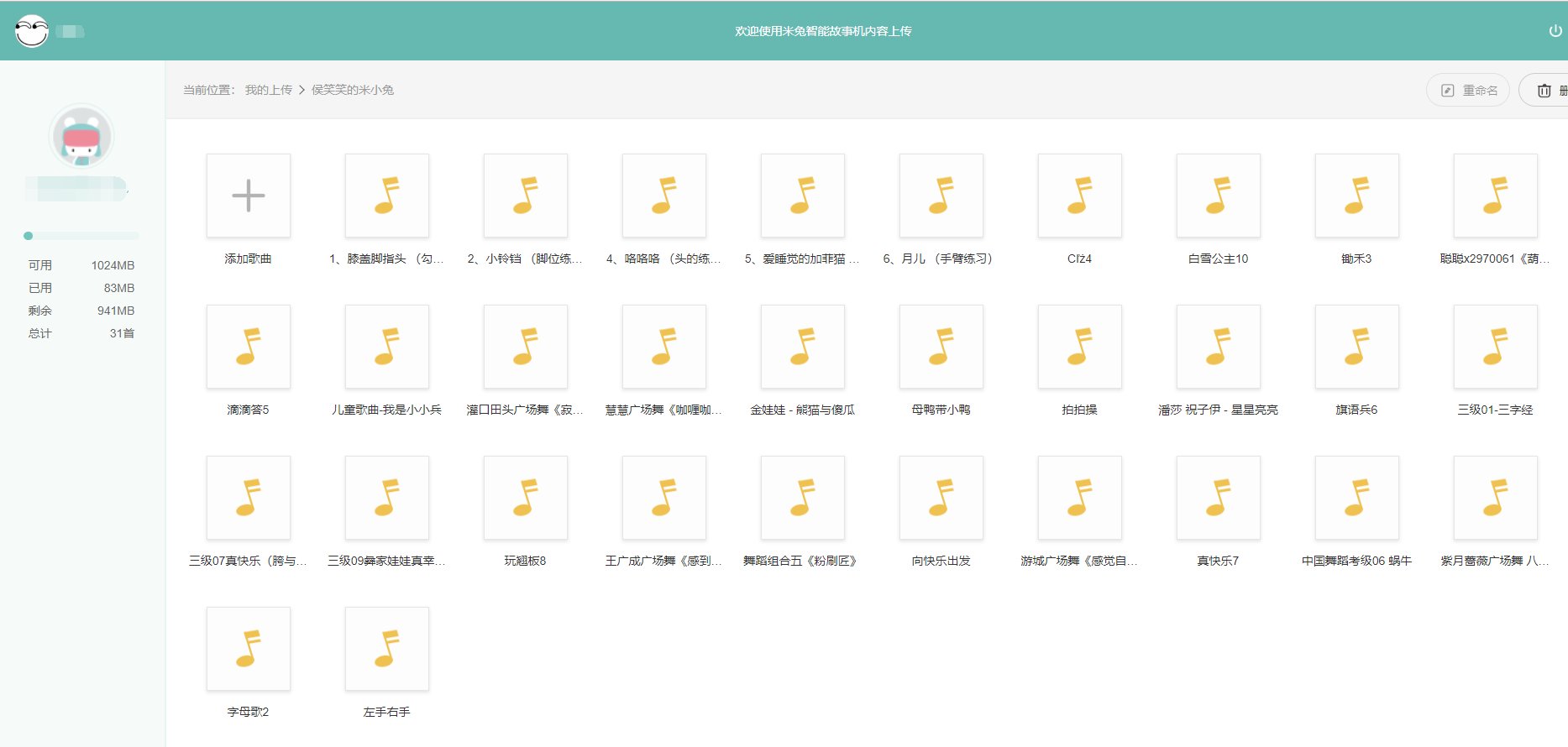
Task: Click the header title 欢迎使用米兔智能故事机内容上传
Action: [x=823, y=31]
